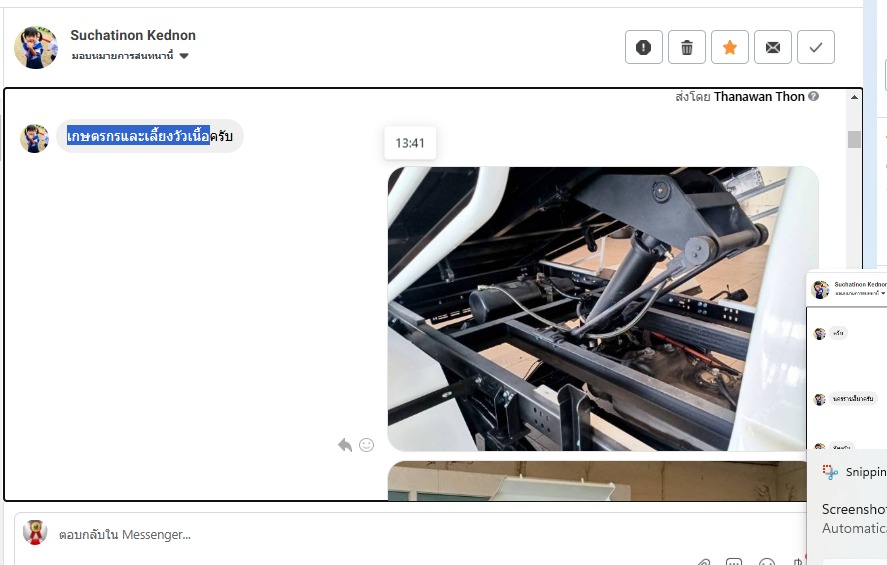
Task: Open the partially visible second photo
Action: 597,480
